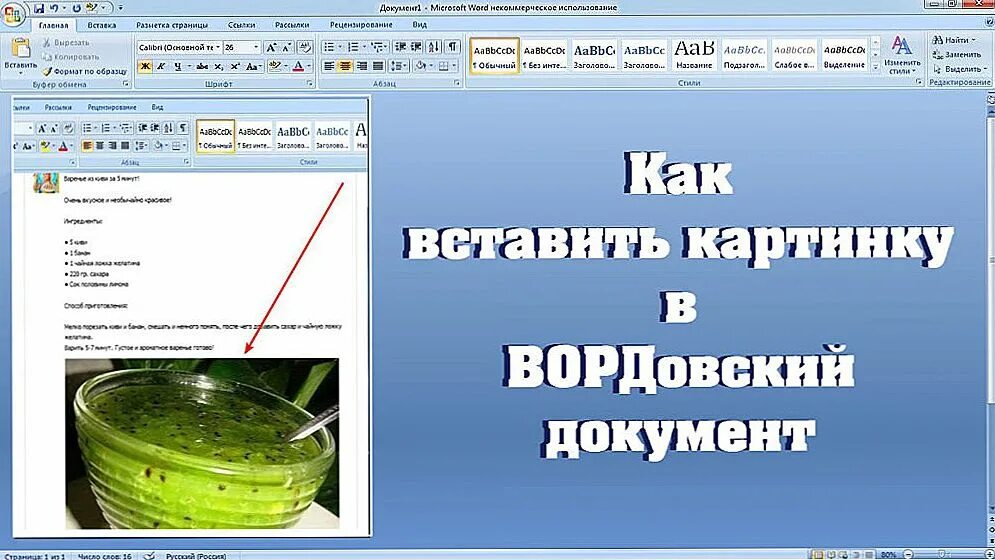Open borders menu in main ribbon
The image size is (995, 560).
446,66
